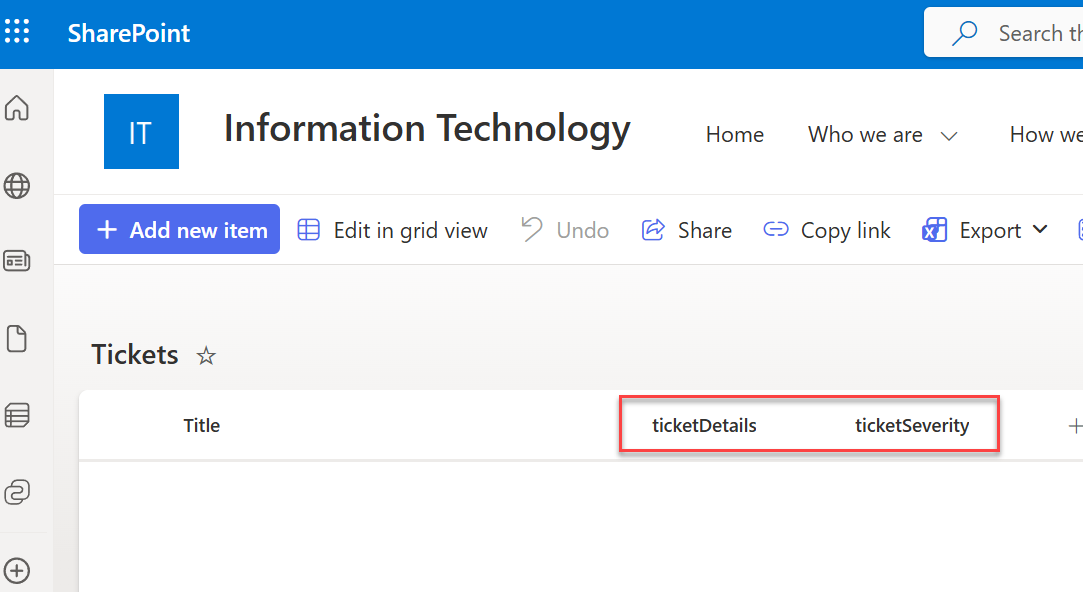Favorite the Tickets list with star
This screenshot has height=592, width=1083.
206,356
